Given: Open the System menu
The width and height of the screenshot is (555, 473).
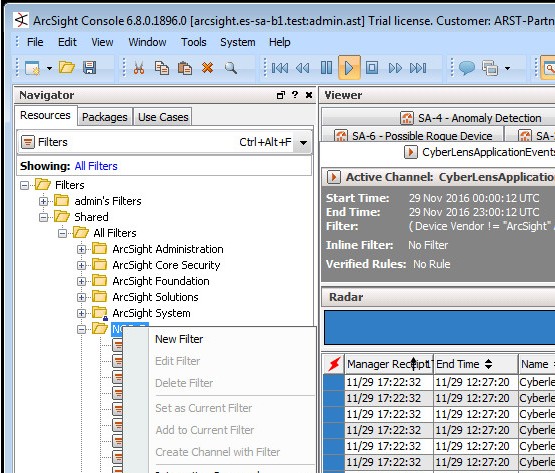Looking at the screenshot, I should [238, 42].
